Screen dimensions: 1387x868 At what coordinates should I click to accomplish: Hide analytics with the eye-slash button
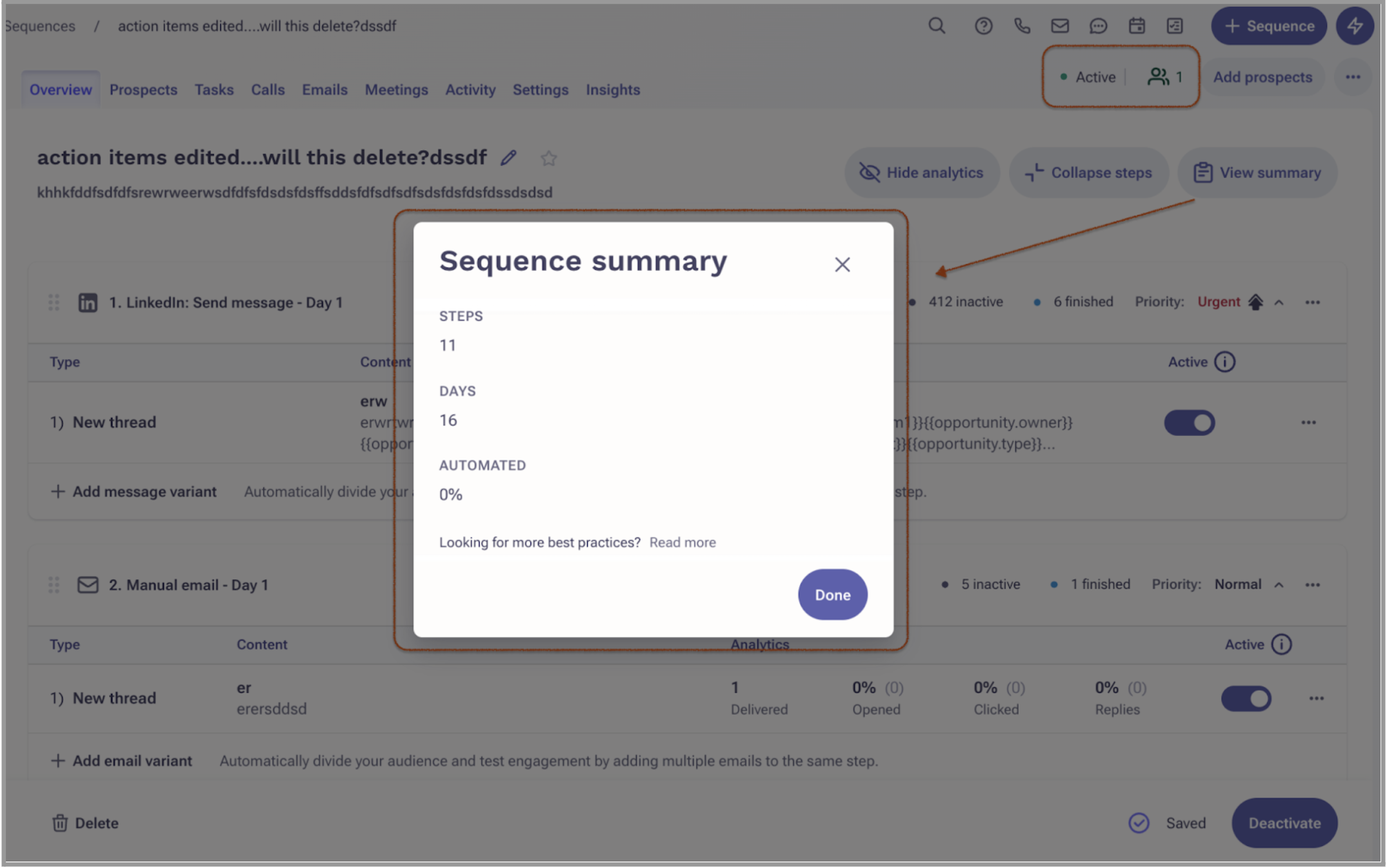pyautogui.click(x=922, y=173)
